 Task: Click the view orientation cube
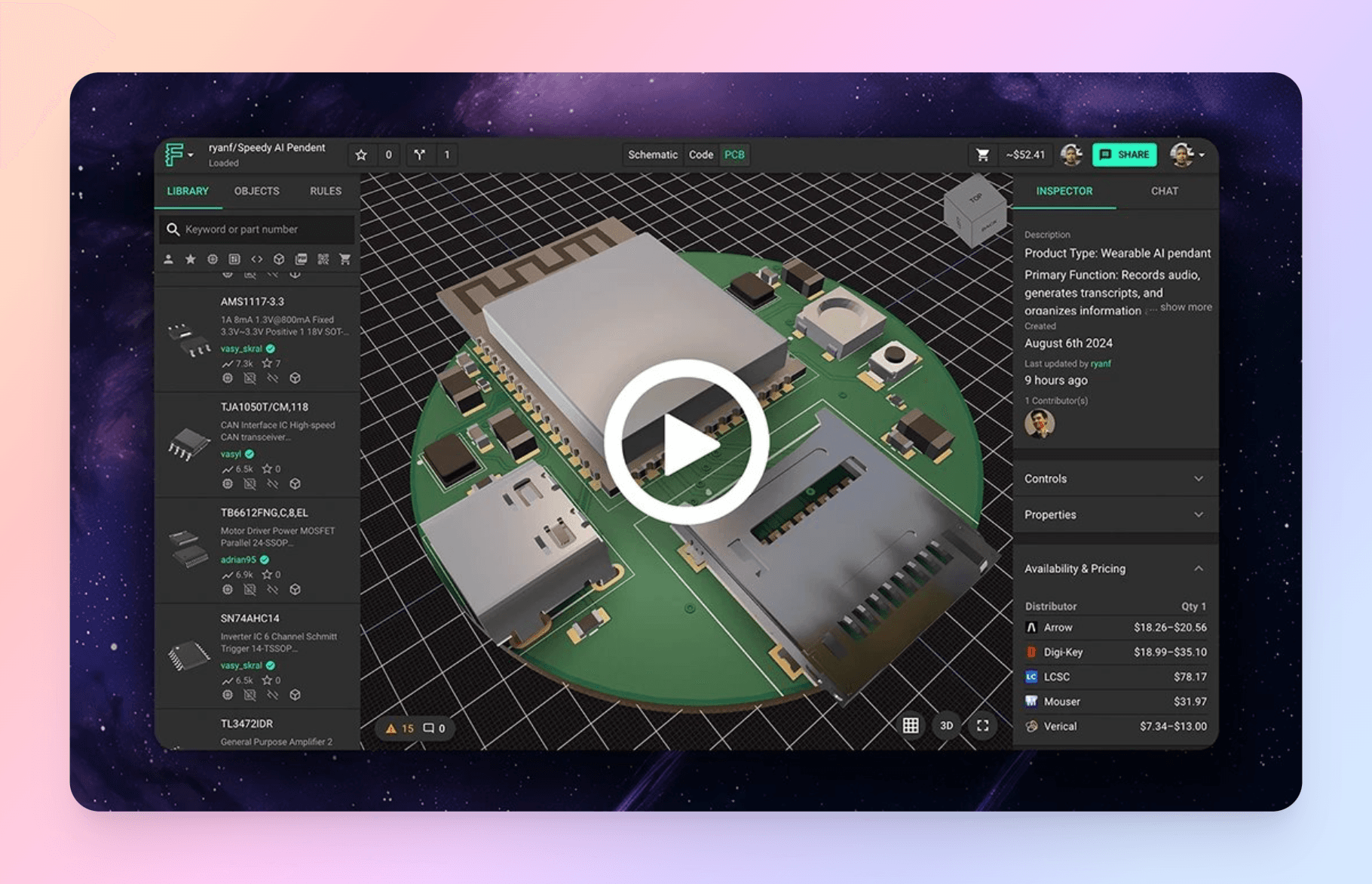click(x=975, y=210)
